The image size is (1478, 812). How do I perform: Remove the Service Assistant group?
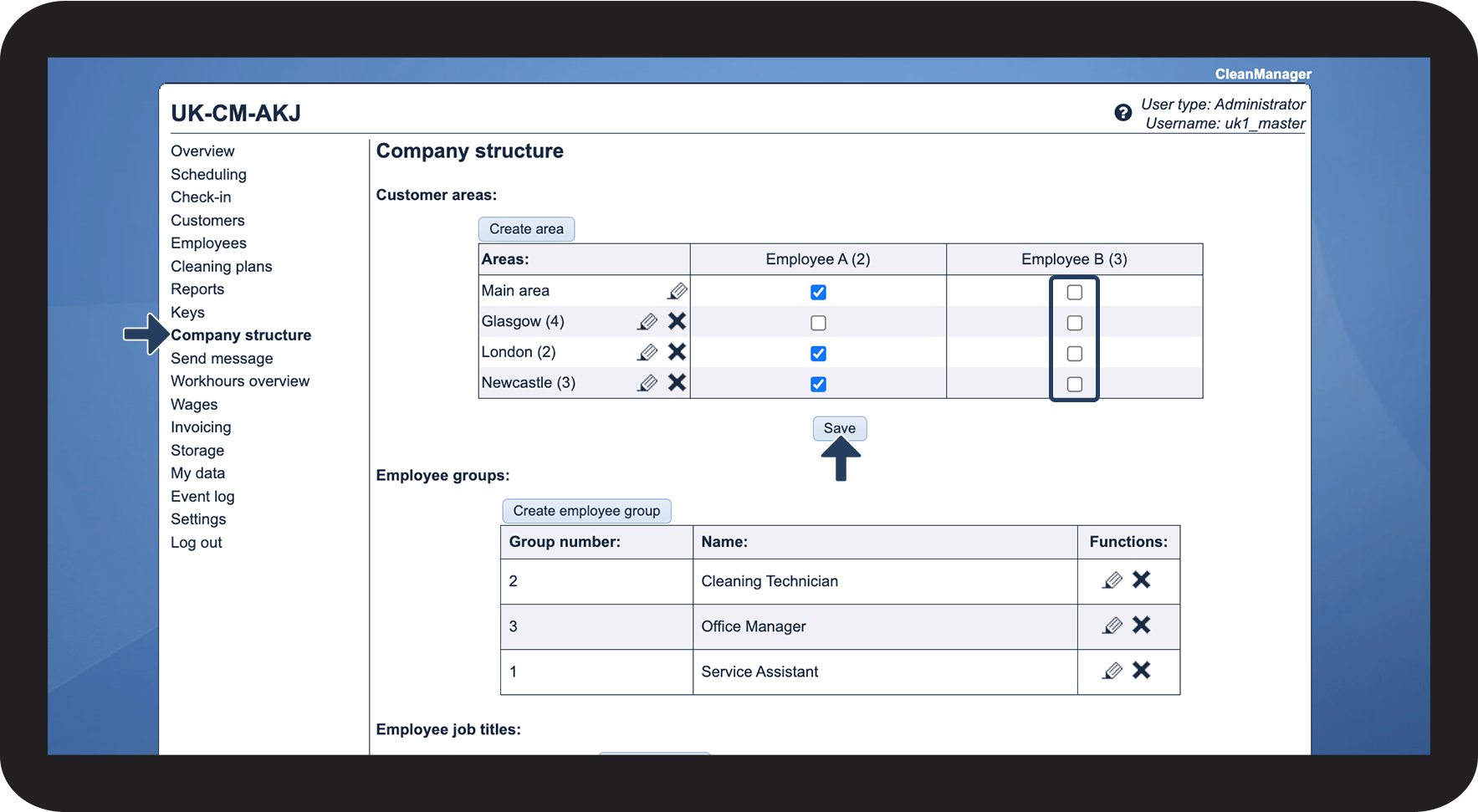coord(1141,671)
